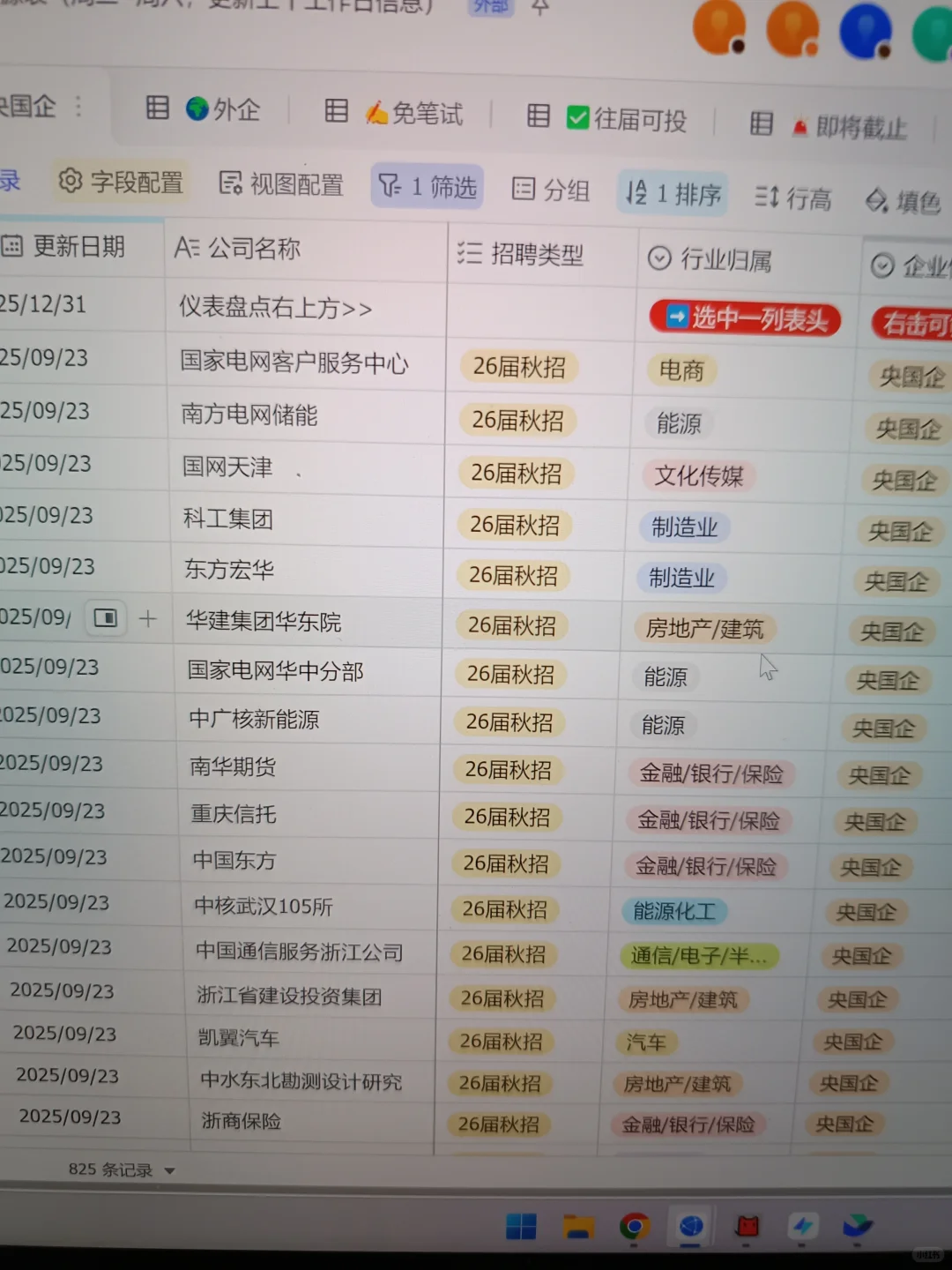Screen dimensions: 952x1270
Task: Click the grid icon before 外企
Action: click(x=157, y=108)
